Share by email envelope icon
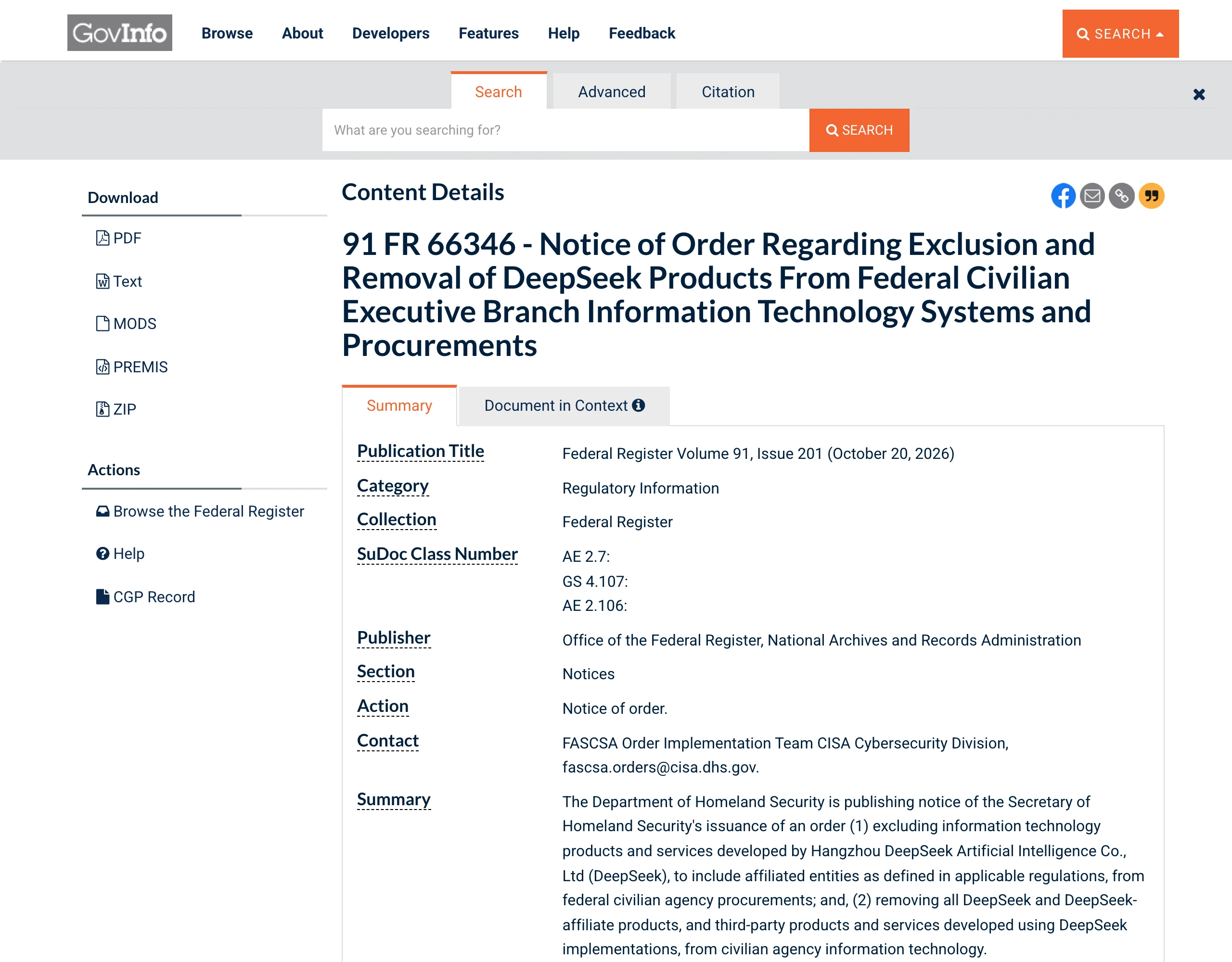 tap(1092, 196)
